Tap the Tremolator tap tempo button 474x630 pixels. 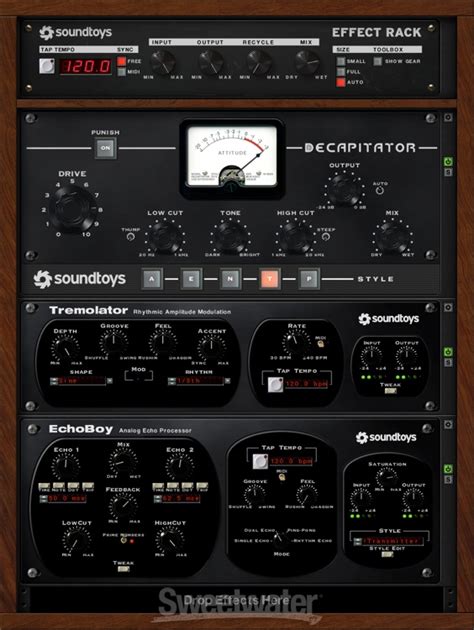pos(275,385)
